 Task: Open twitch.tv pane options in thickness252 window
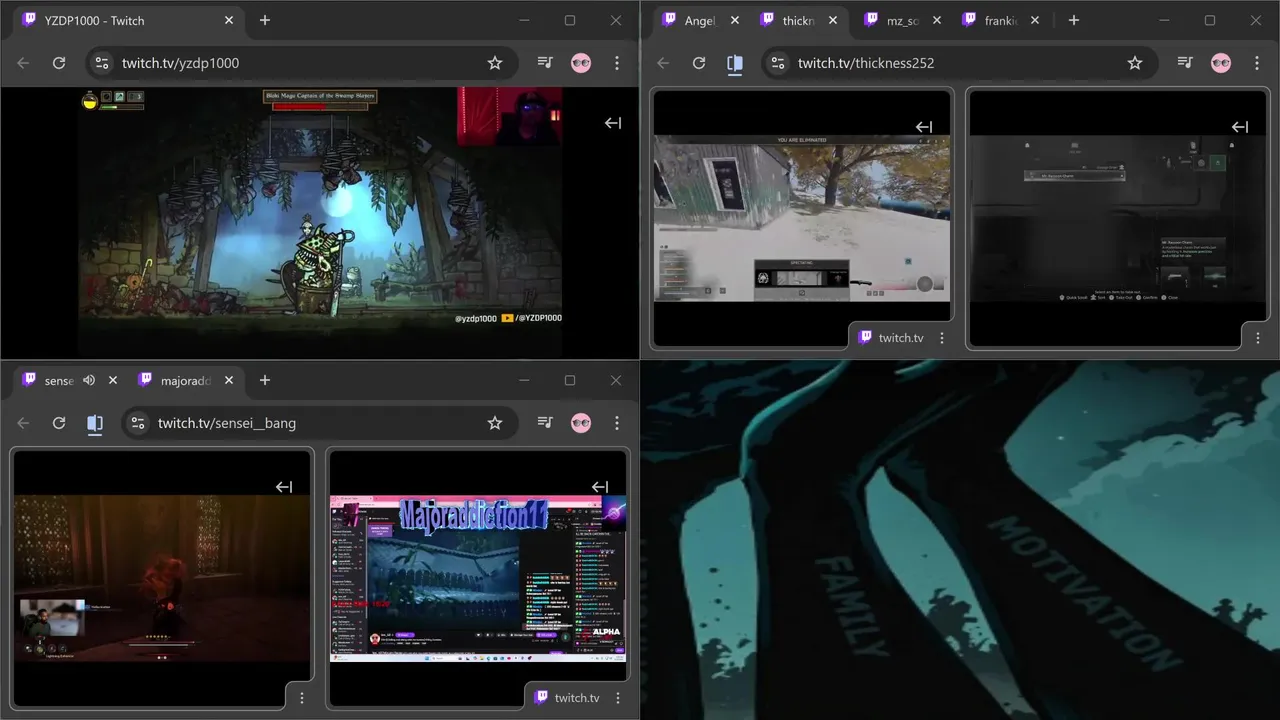(x=942, y=338)
